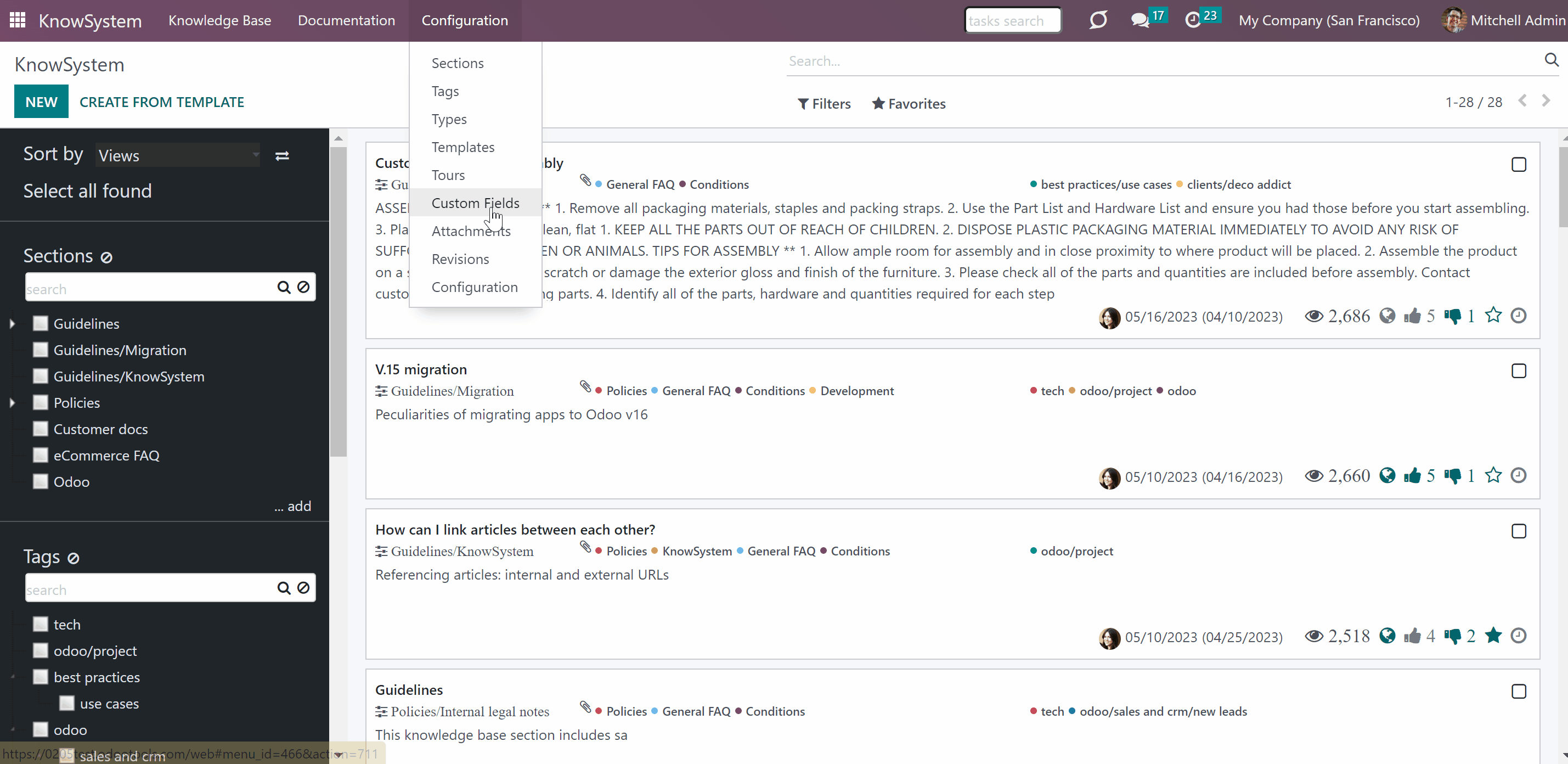Open the conversations icon with 17 badge
The height and width of the screenshot is (764, 1568).
point(1140,21)
